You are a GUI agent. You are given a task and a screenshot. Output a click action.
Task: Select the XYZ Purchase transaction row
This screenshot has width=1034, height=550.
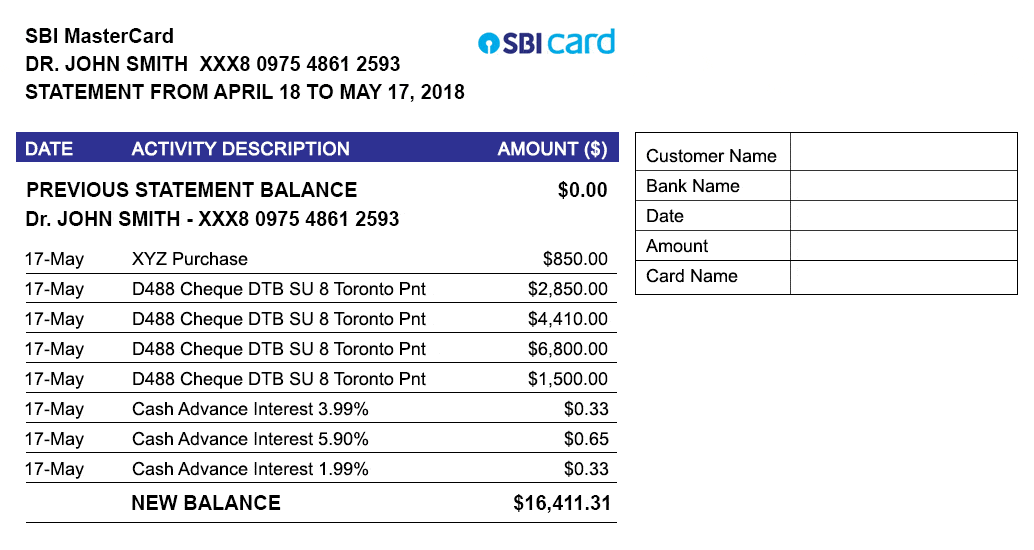(190, 259)
